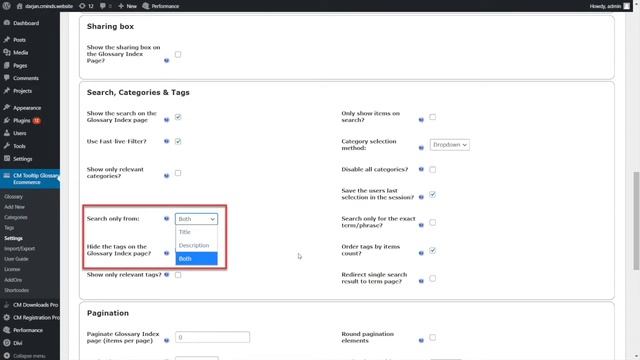
Task: Toggle Use Fast-live Filter checkbox
Action: [x=178, y=141]
